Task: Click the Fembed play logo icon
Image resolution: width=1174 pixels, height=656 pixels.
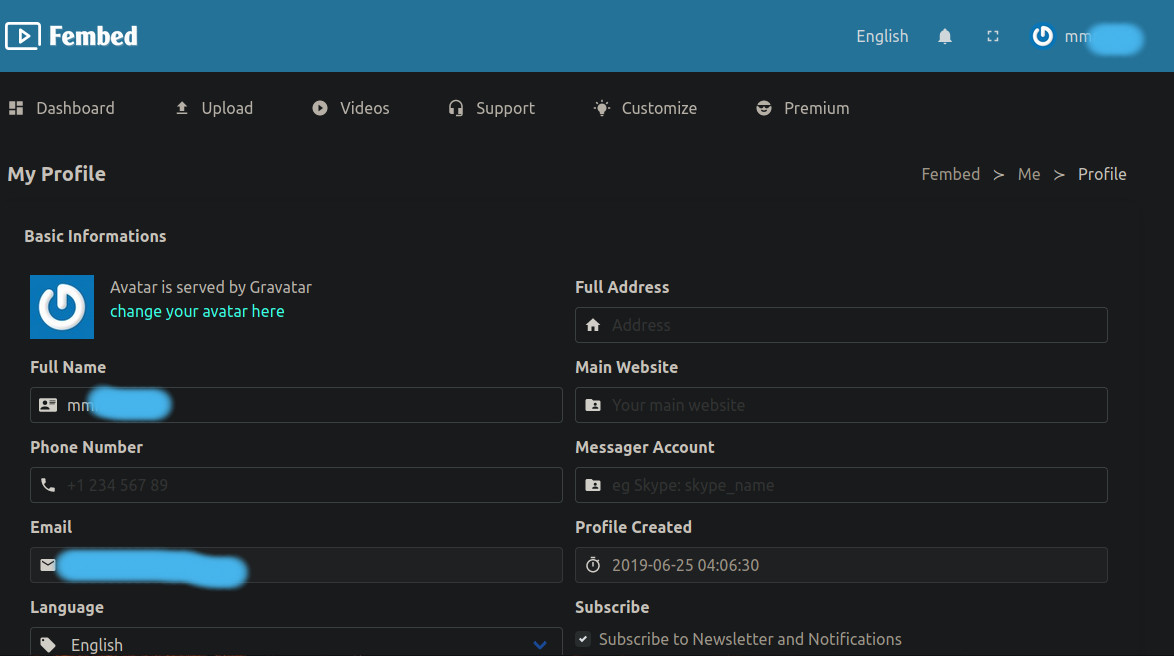Action: (x=22, y=36)
